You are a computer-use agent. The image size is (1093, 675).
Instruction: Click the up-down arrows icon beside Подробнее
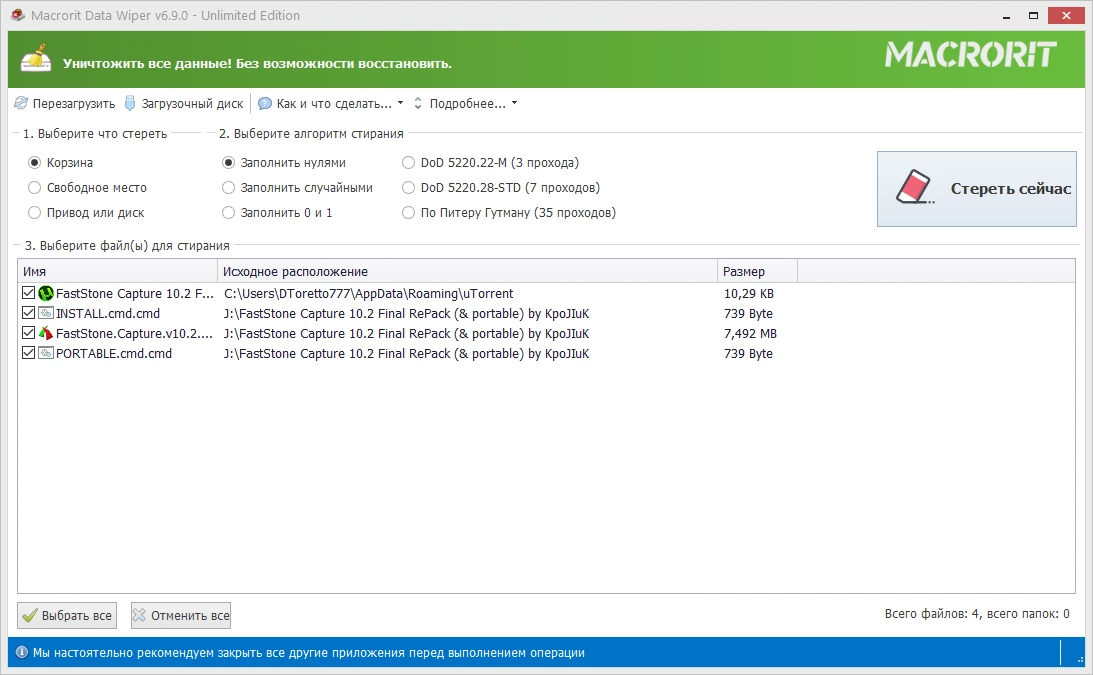[418, 103]
